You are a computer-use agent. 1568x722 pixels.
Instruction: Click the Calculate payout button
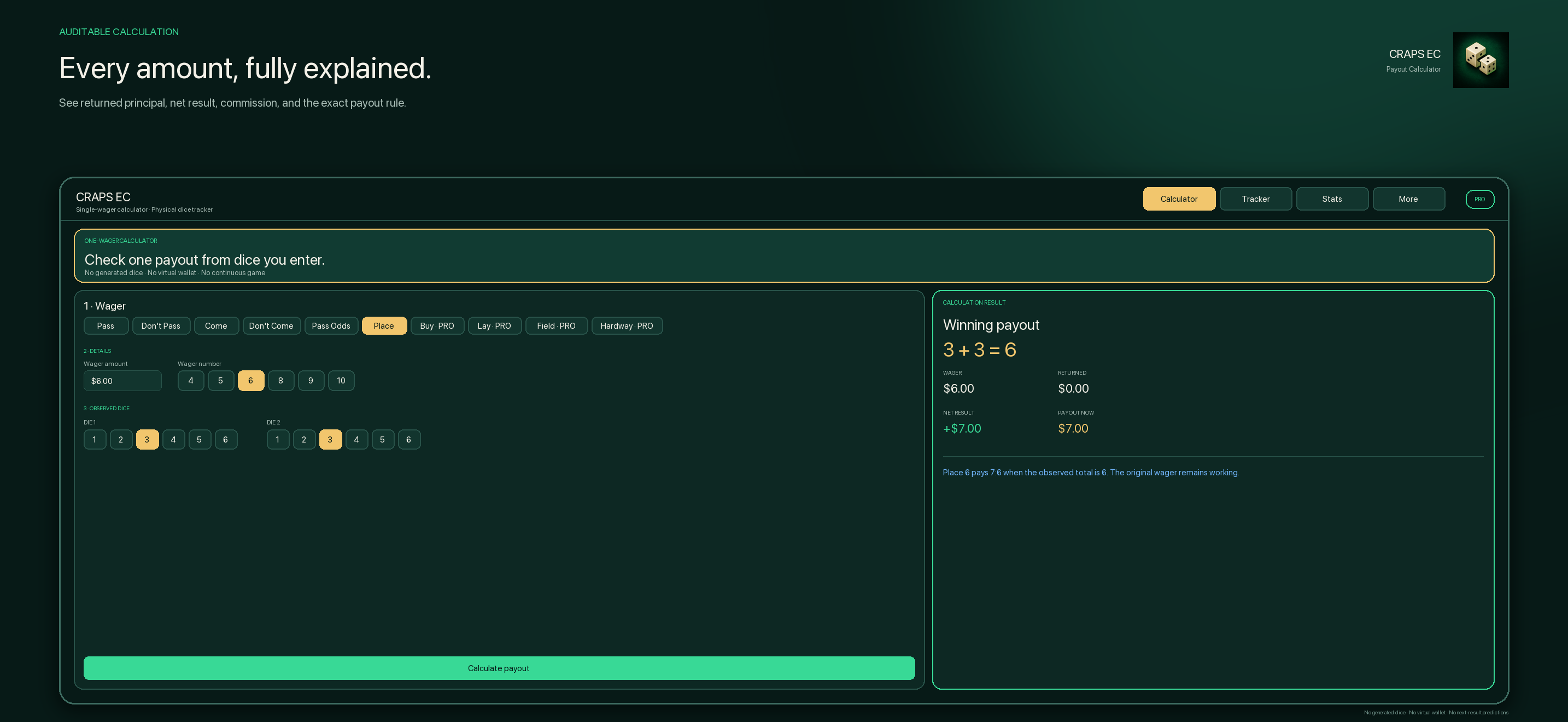coord(499,668)
